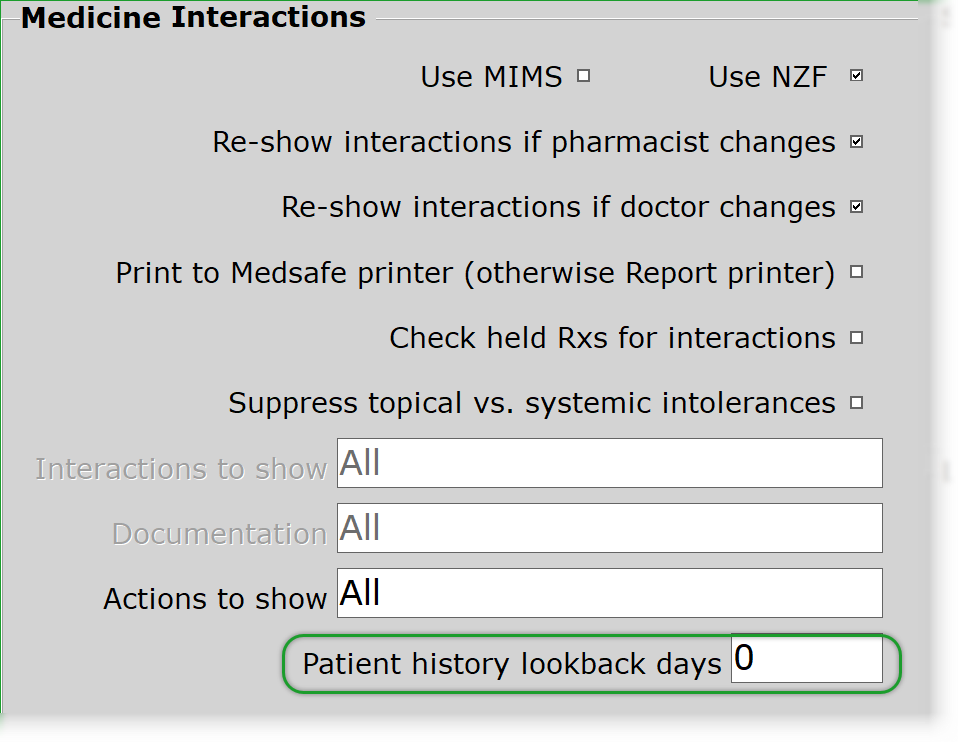Click the Patient history lookback days label
The width and height of the screenshot is (959, 743).
(512, 664)
